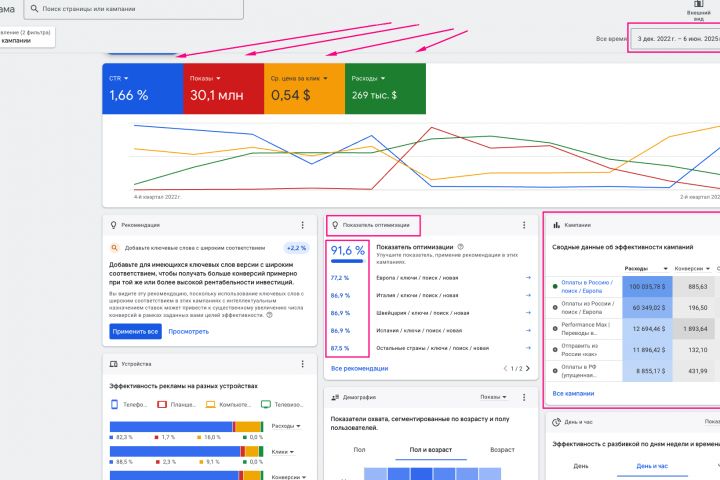This screenshot has width=720, height=480.
Task: Click the orange computer device icon
Action: (210, 404)
